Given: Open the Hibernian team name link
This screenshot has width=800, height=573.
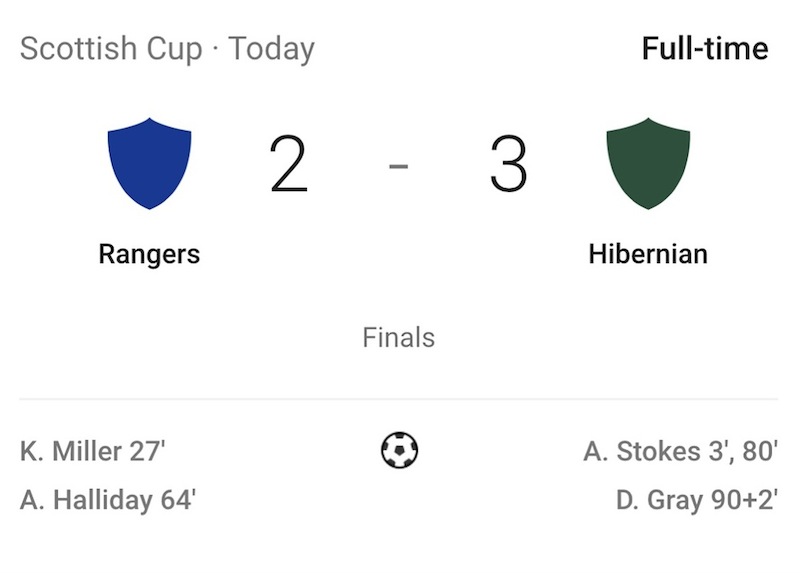Looking at the screenshot, I should 648,254.
